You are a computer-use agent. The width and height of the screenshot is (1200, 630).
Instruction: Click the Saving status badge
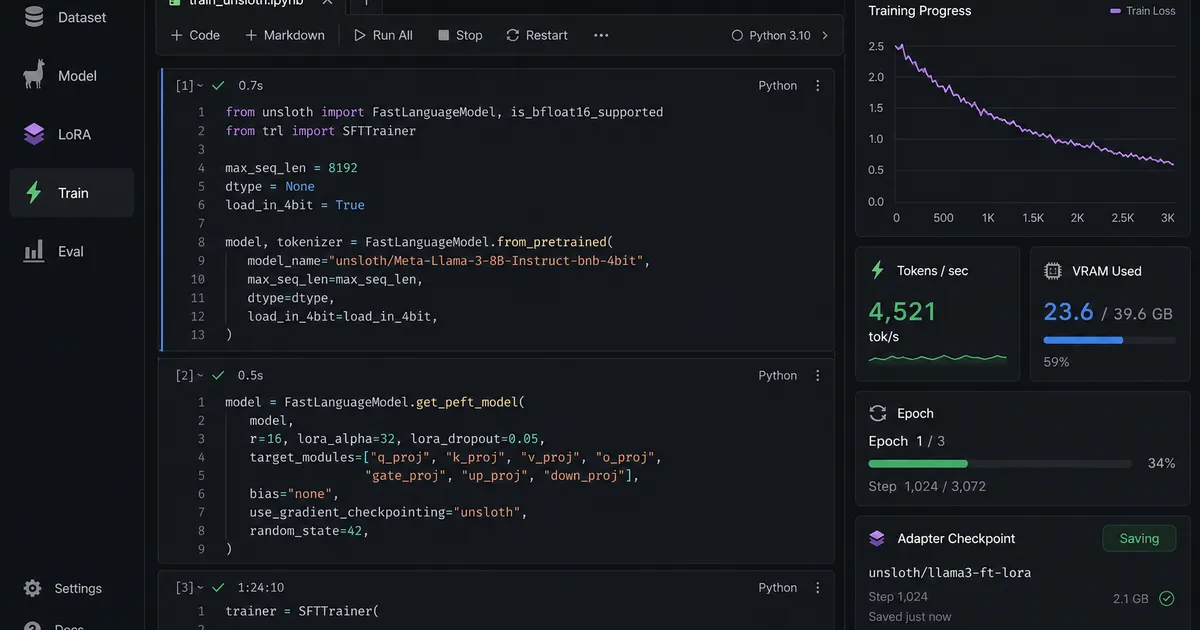coord(1138,538)
